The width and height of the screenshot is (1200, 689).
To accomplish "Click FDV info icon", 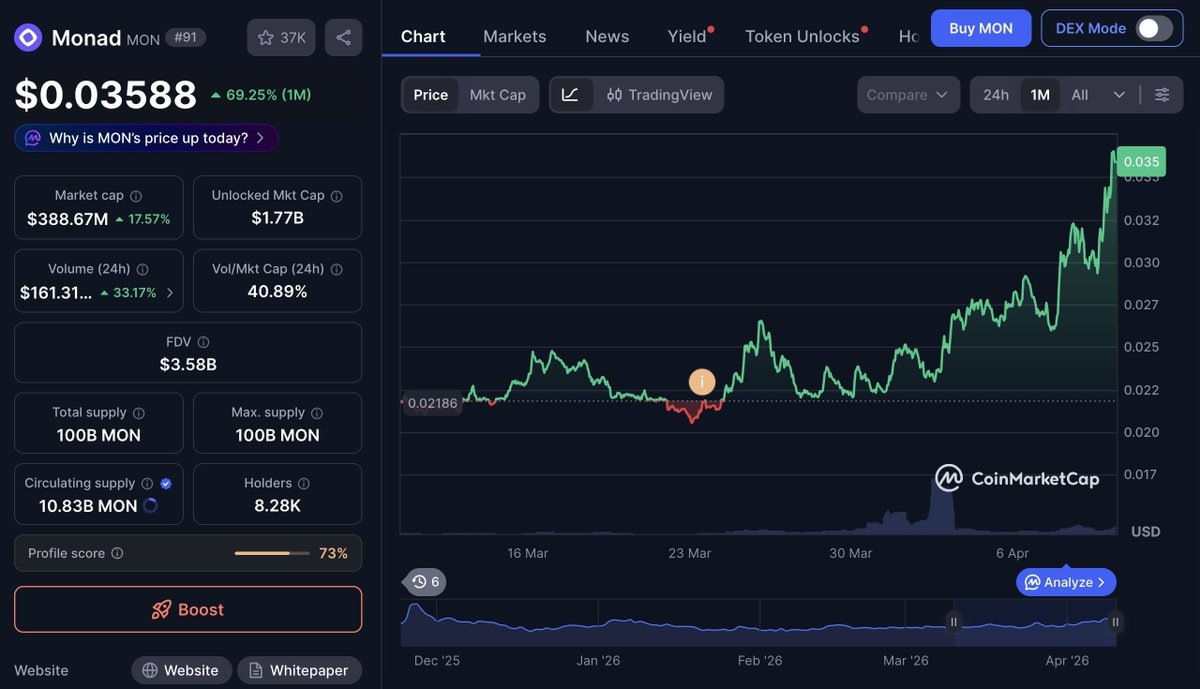I will pyautogui.click(x=204, y=342).
